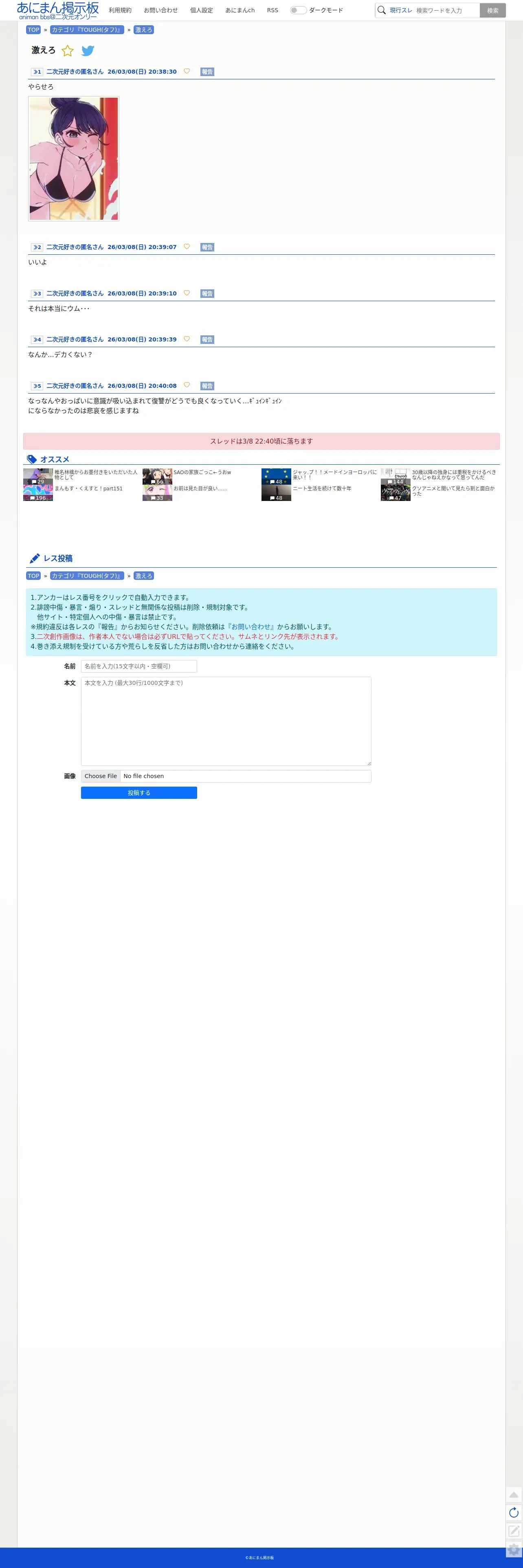
Task: Click thumbnail with 196 comments
Action: [x=38, y=493]
